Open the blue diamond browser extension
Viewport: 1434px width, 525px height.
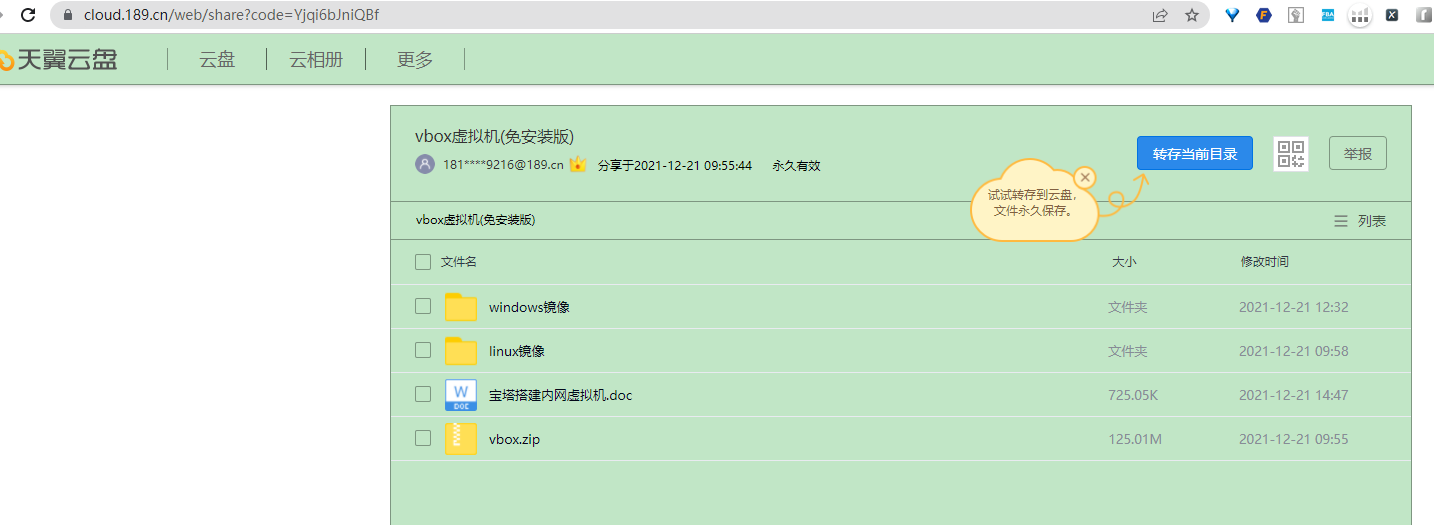pyautogui.click(x=1233, y=15)
